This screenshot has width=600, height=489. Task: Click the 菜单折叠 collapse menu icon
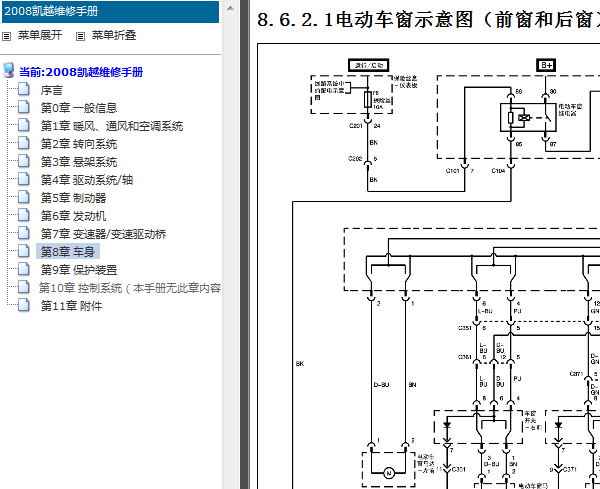pyautogui.click(x=80, y=36)
